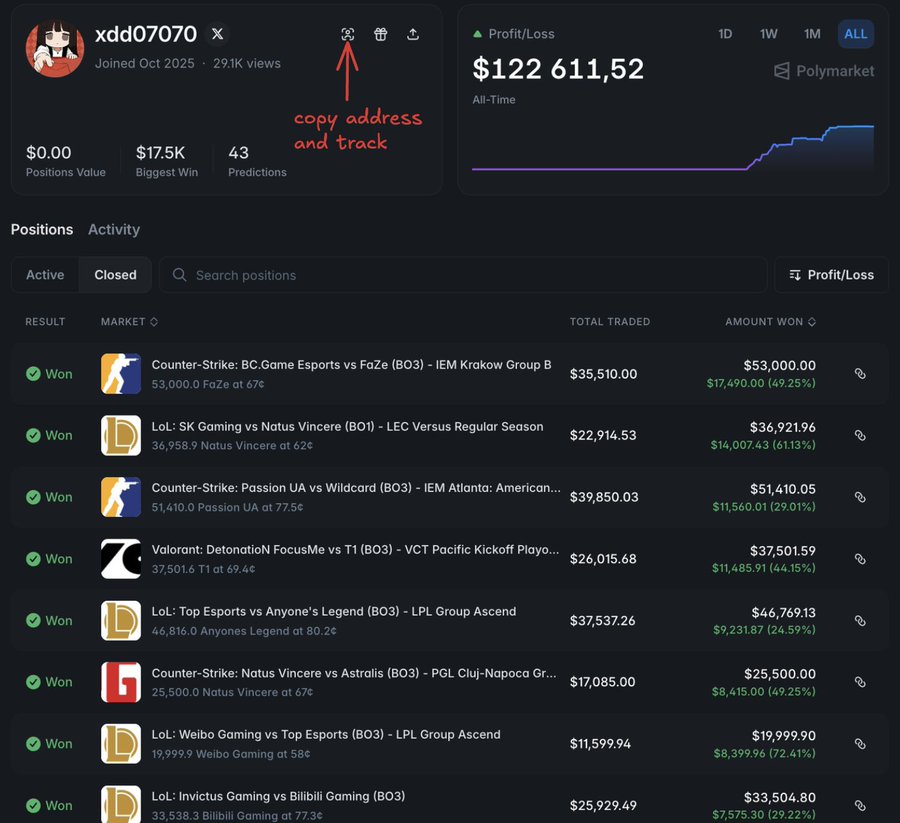Click the $122 611,52 all-time profit value
The height and width of the screenshot is (823, 900).
(558, 69)
